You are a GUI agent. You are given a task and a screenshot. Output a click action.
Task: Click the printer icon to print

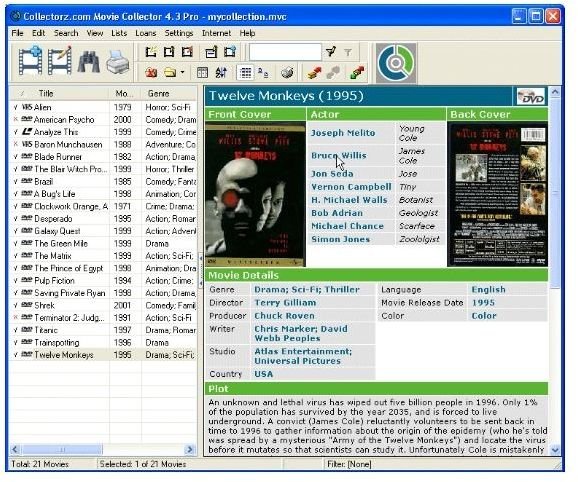[118, 62]
